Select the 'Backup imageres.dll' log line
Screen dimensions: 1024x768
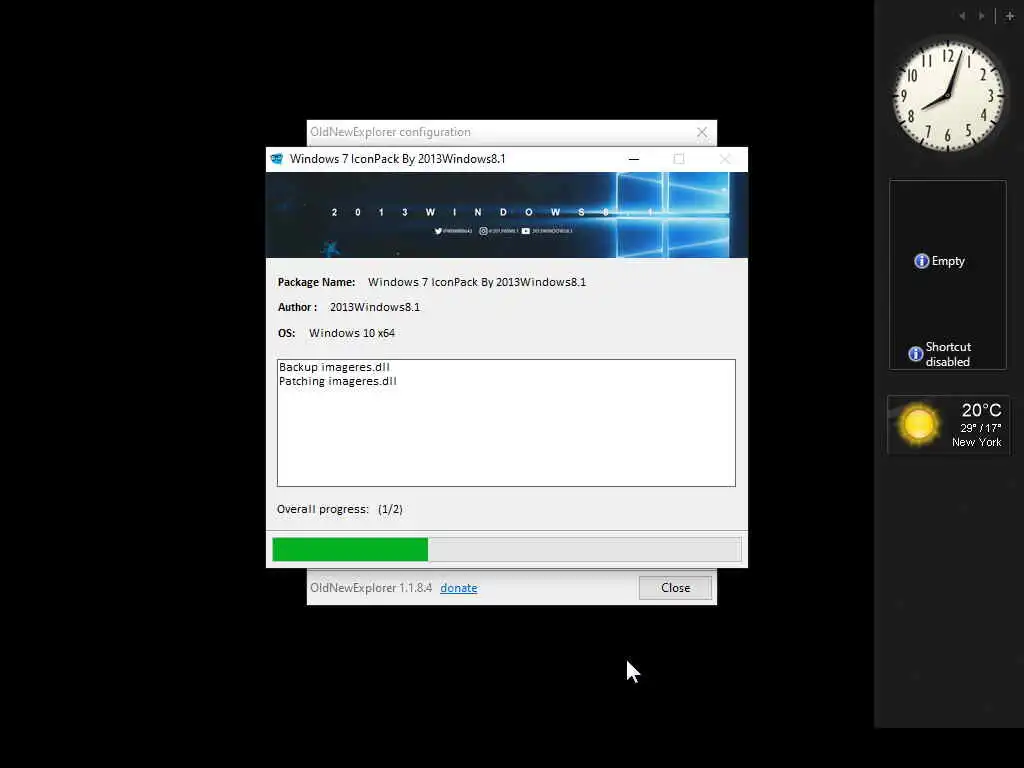334,367
